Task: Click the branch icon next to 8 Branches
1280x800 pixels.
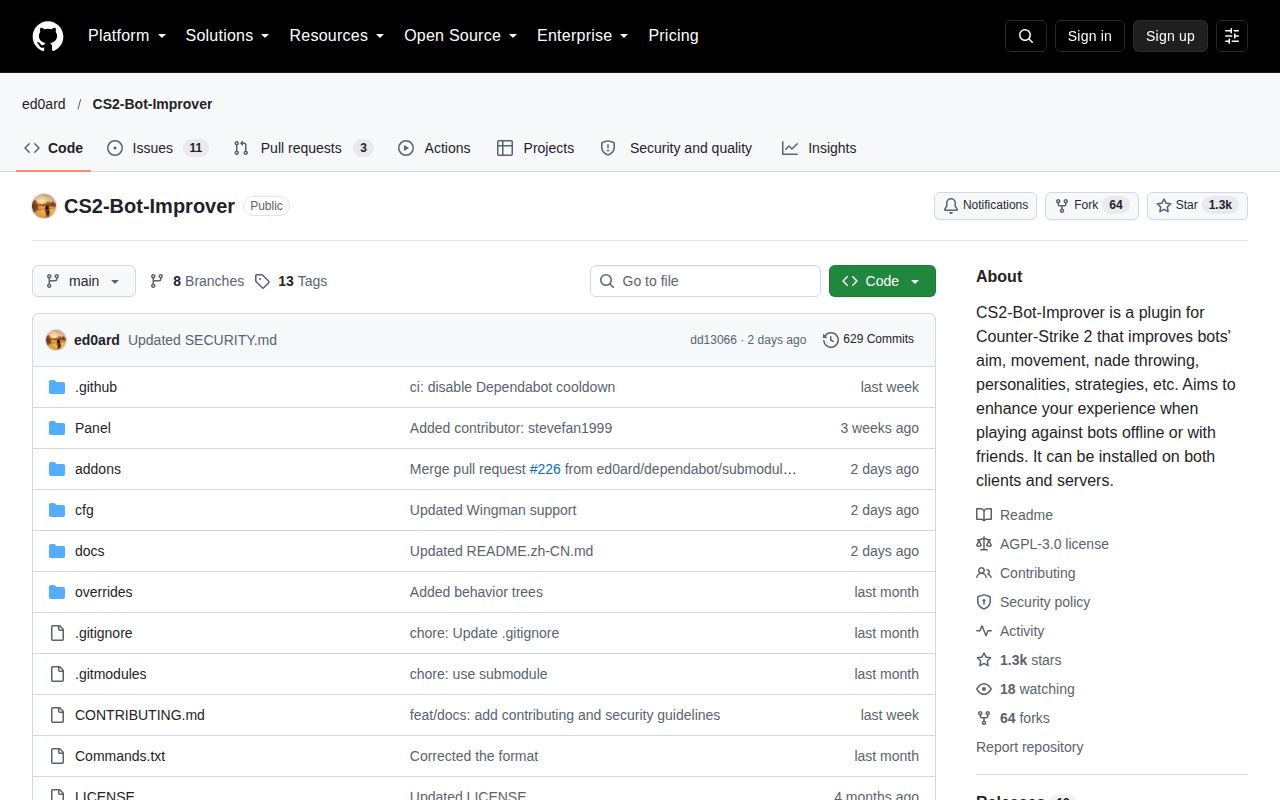Action: [157, 281]
